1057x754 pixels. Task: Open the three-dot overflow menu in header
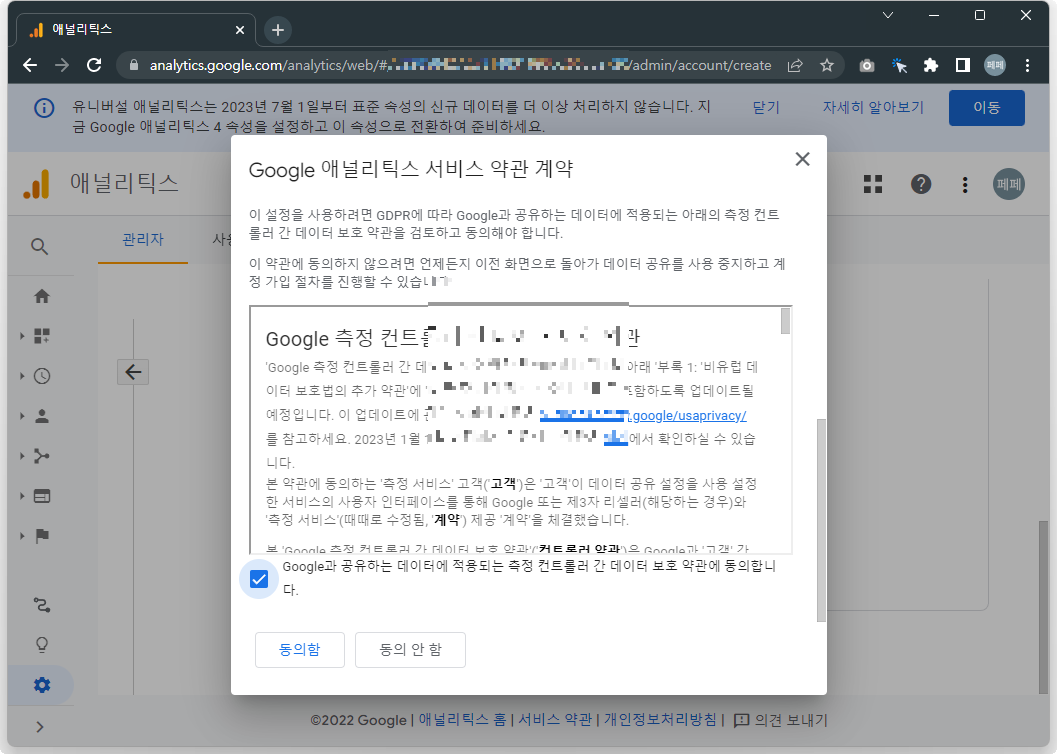tap(964, 184)
